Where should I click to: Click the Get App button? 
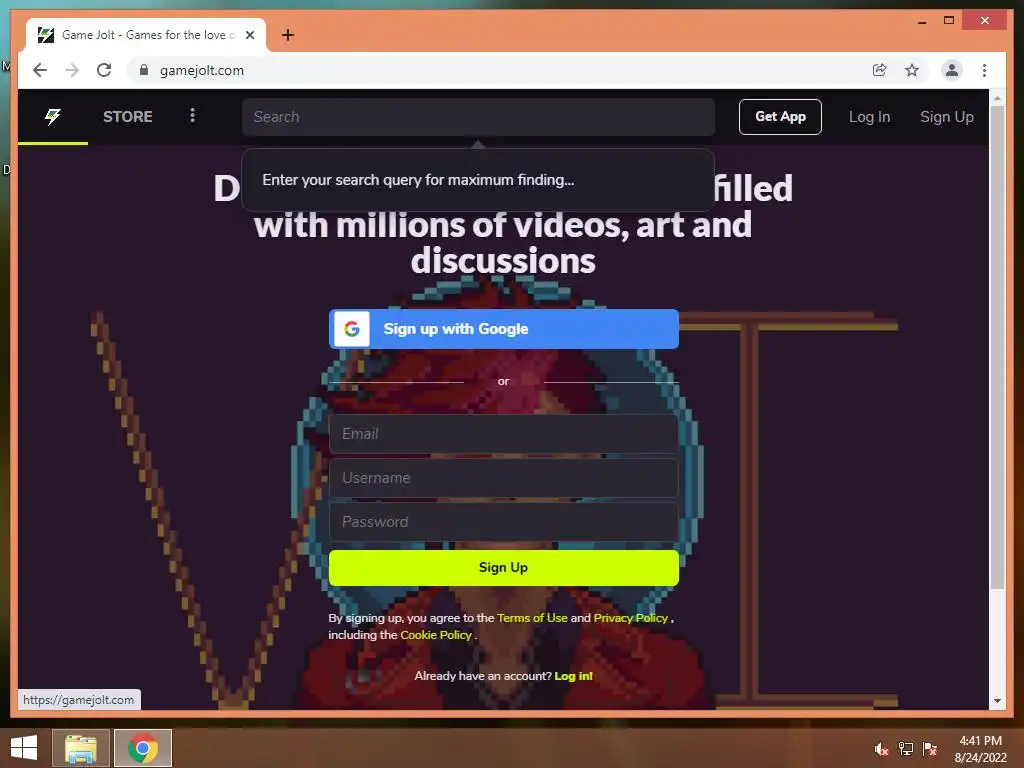[x=780, y=117]
